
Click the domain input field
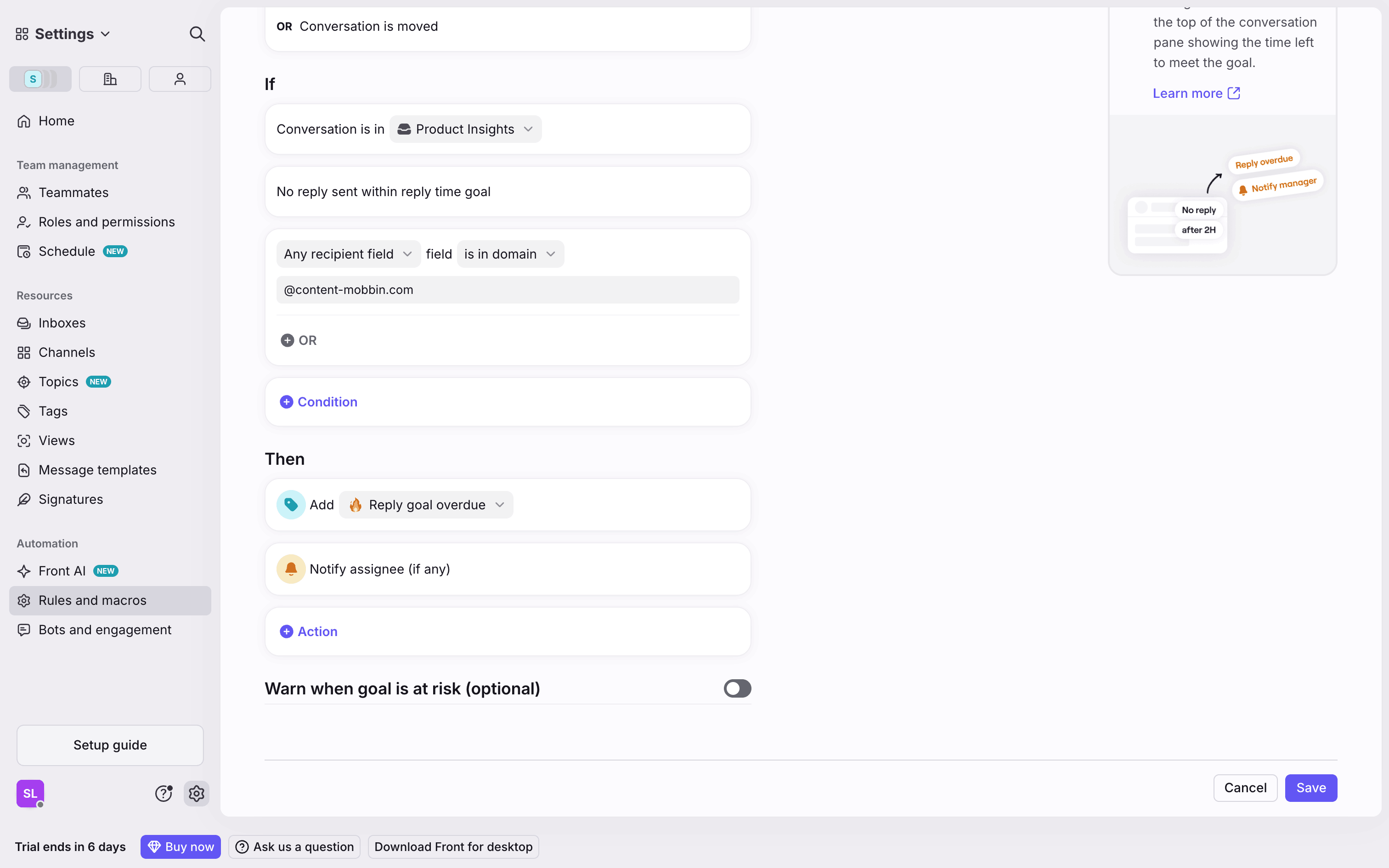click(x=508, y=290)
